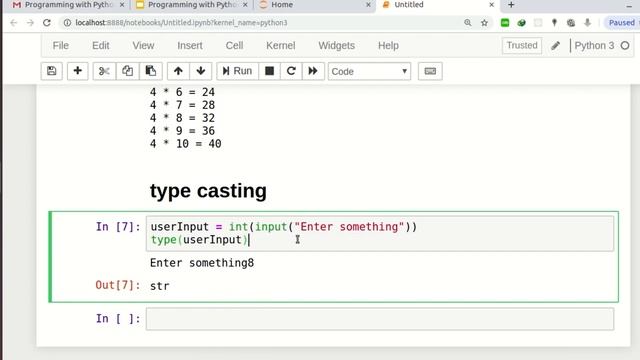Open the Help menu
Viewport: 640px width, 360px height.
pos(388,46)
